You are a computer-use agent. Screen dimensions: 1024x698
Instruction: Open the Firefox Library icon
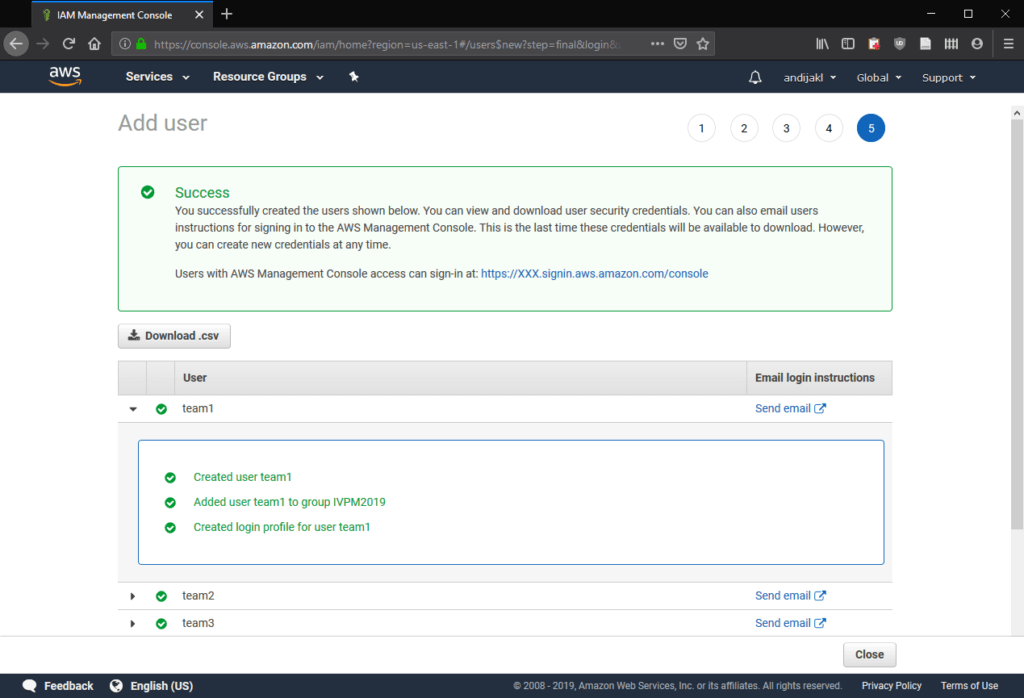click(822, 44)
